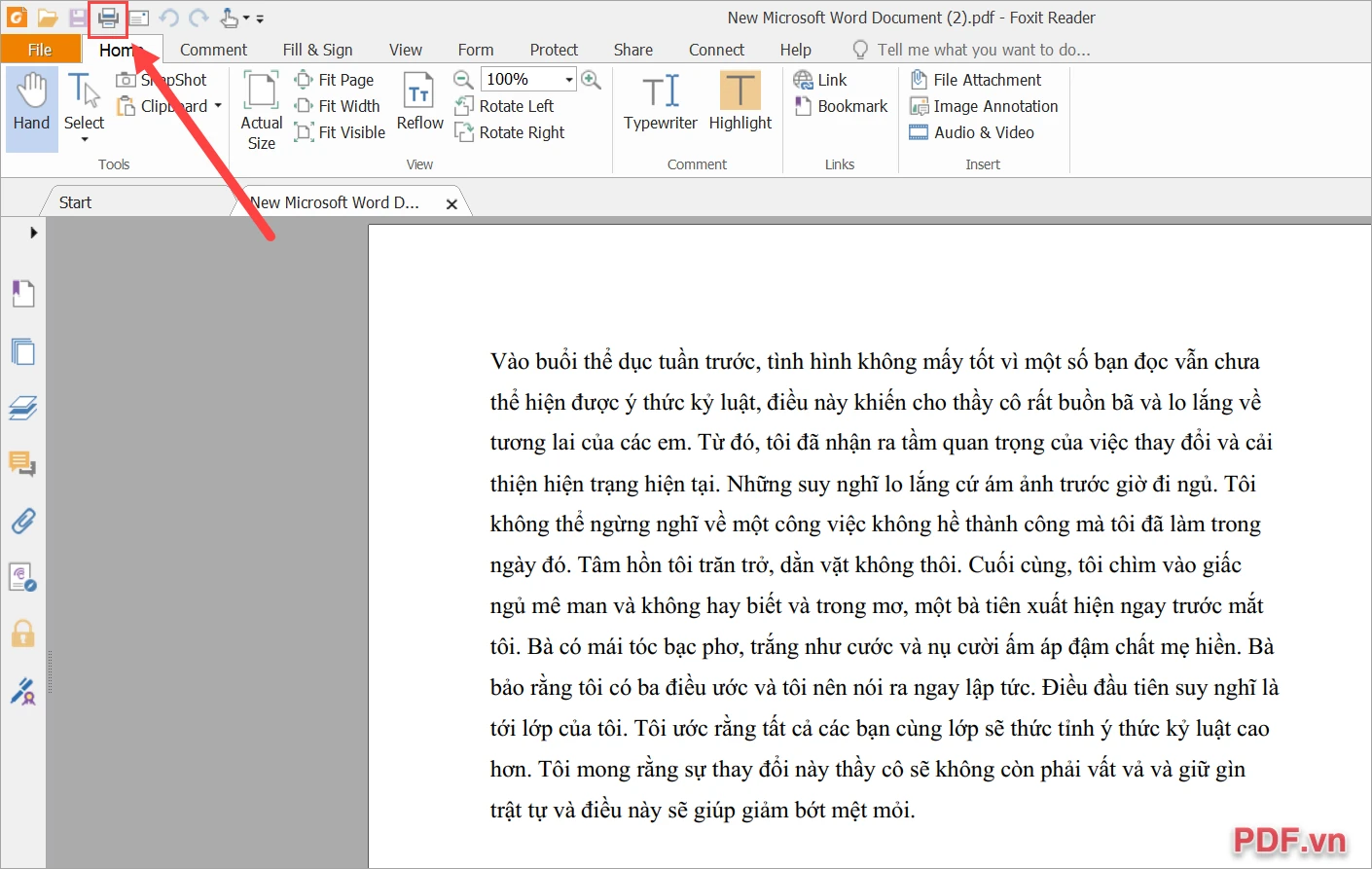1372x869 pixels.
Task: Click Audio & Video
Action: click(971, 132)
